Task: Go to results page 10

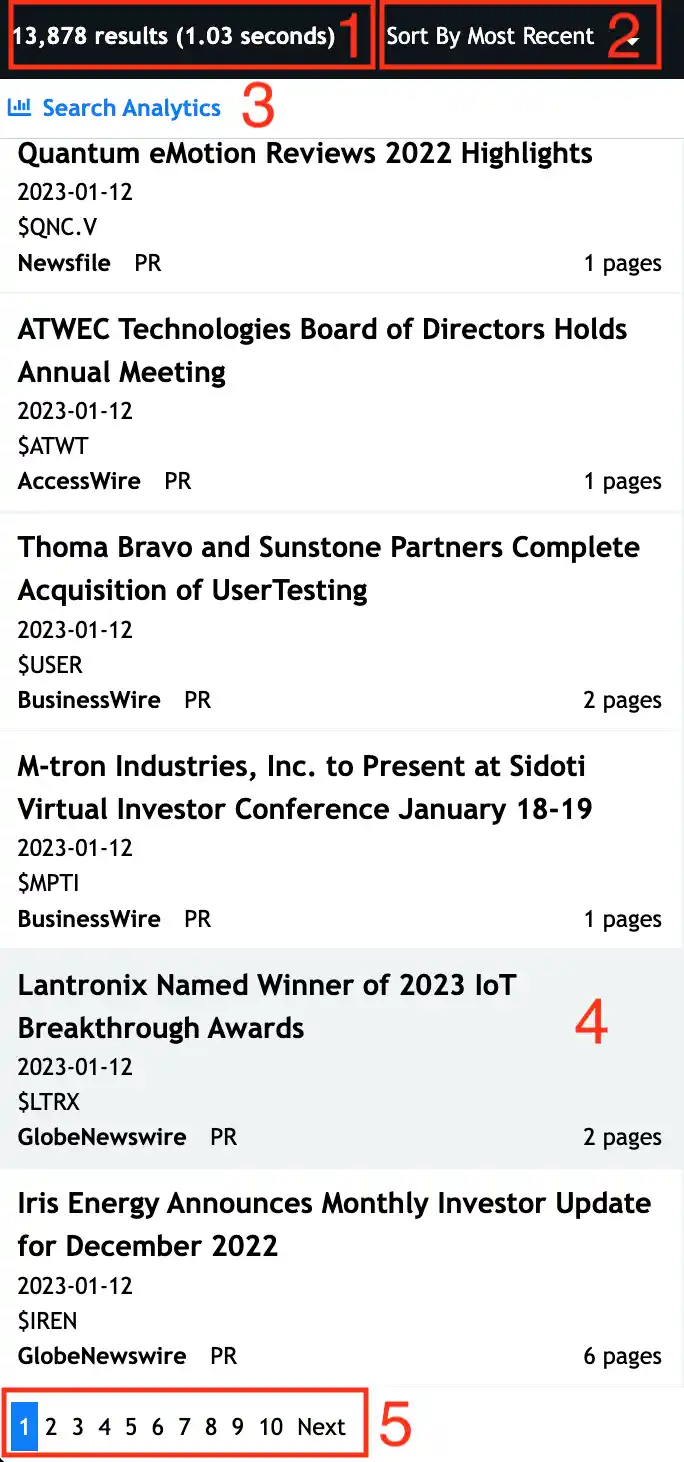Action: pyautogui.click(x=271, y=1427)
